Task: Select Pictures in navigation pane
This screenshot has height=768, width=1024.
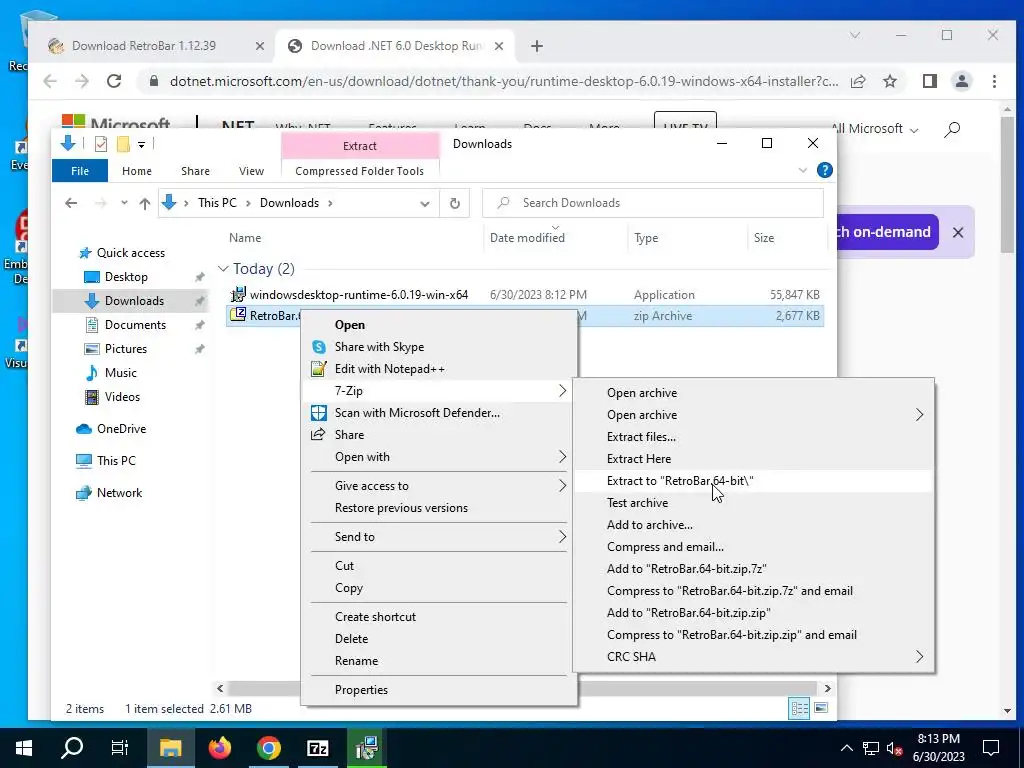Action: point(125,349)
